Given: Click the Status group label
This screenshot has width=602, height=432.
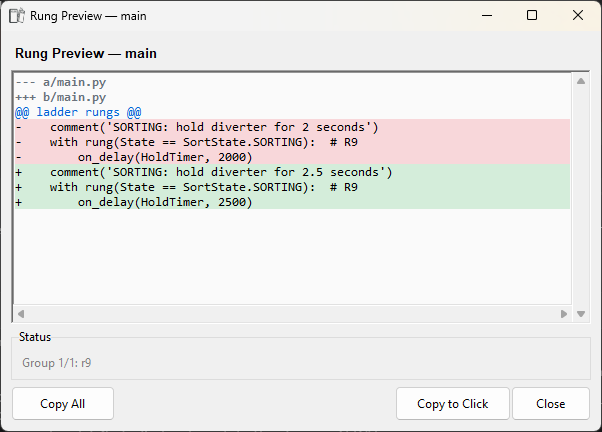Looking at the screenshot, I should [35, 337].
